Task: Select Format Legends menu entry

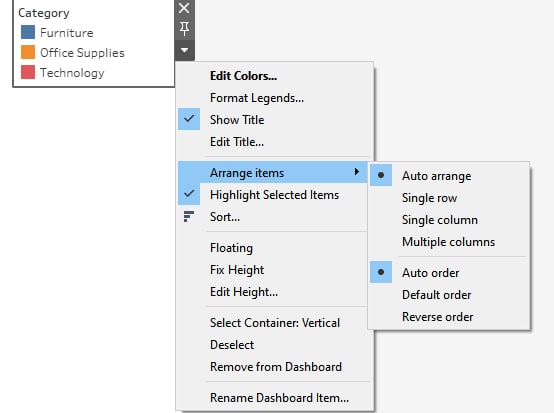Action: coord(257,98)
